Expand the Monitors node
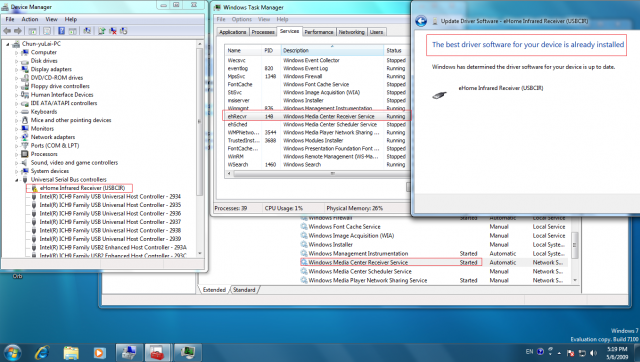640x362 pixels. coord(17,129)
